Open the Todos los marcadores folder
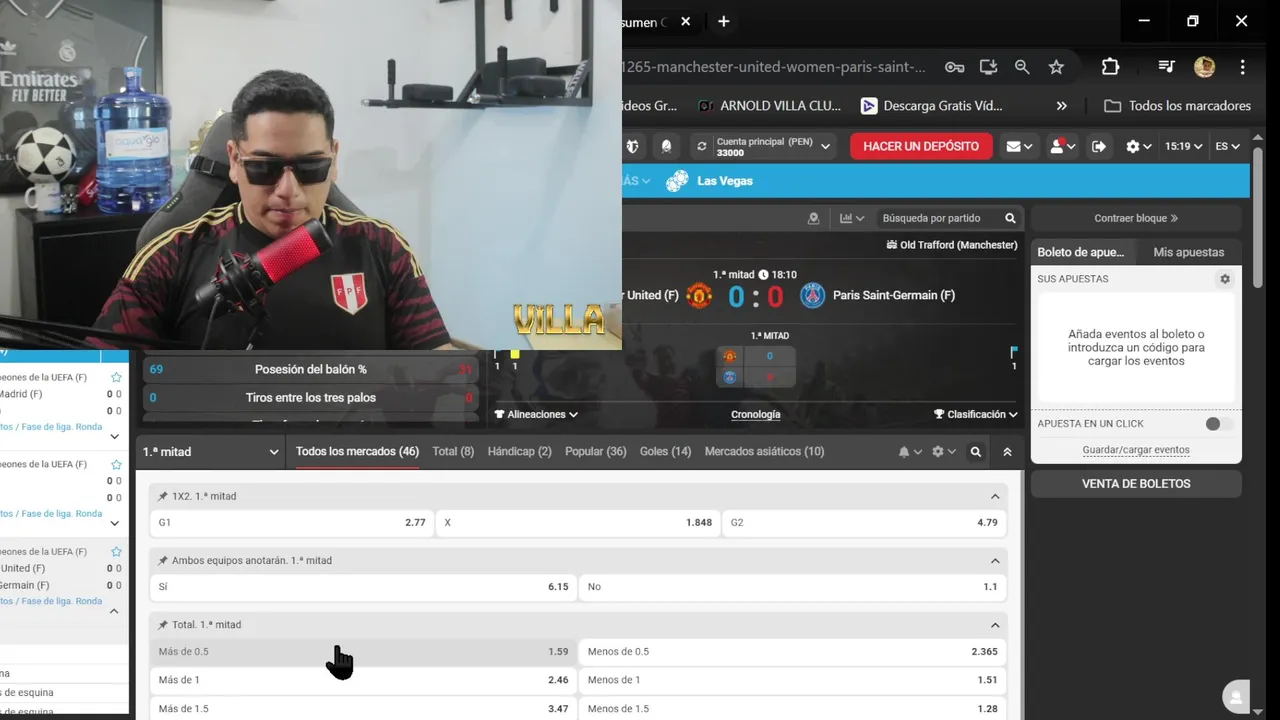 (1178, 106)
